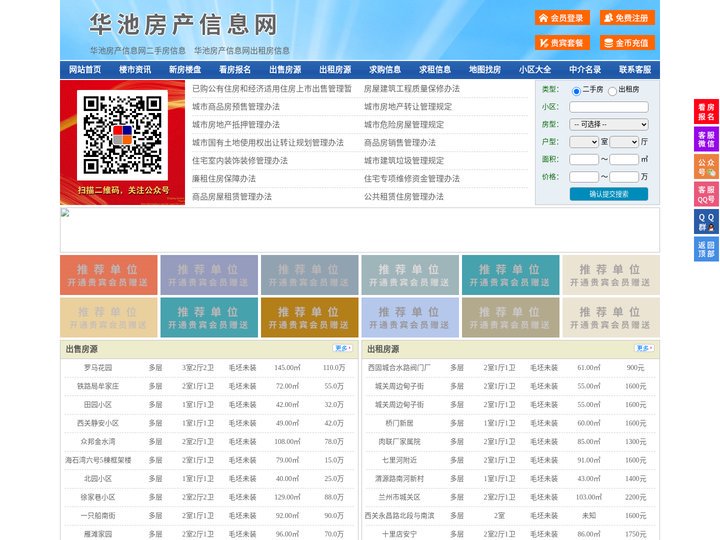Open the 楼市资讯 navigation item

tap(135, 70)
